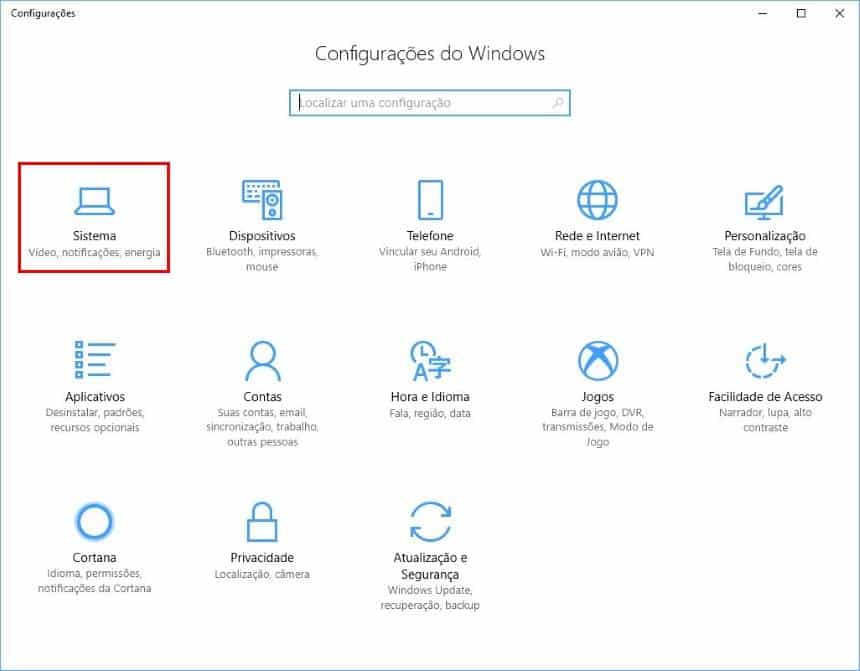860x671 pixels.
Task: Click the Jogos label
Action: pos(598,397)
